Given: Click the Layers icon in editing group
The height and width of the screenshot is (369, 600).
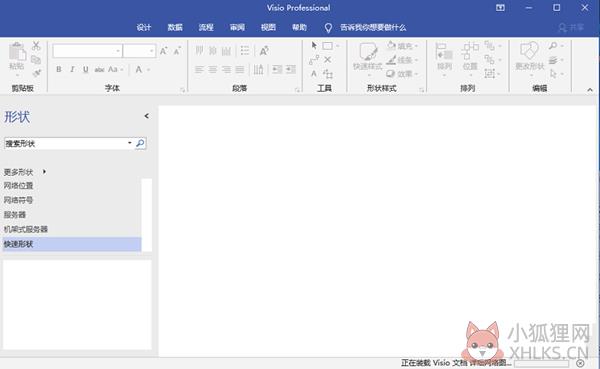Looking at the screenshot, I should pos(553,60).
